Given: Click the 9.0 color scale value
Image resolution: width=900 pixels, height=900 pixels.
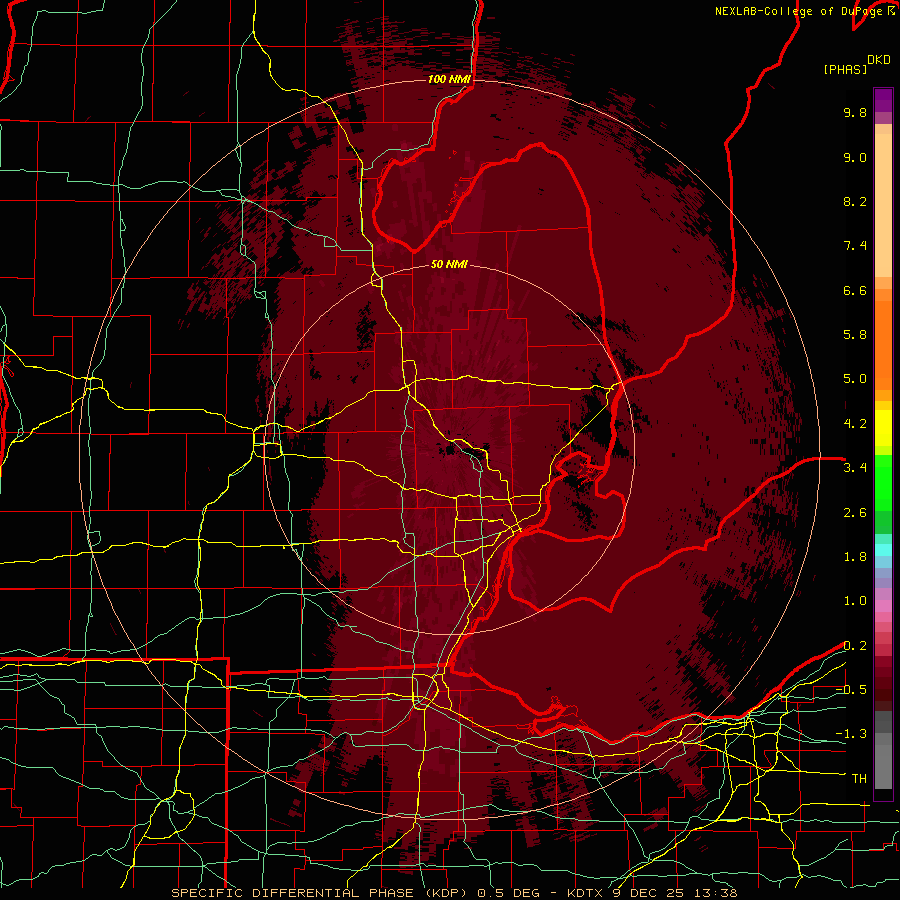Looking at the screenshot, I should click(855, 157).
